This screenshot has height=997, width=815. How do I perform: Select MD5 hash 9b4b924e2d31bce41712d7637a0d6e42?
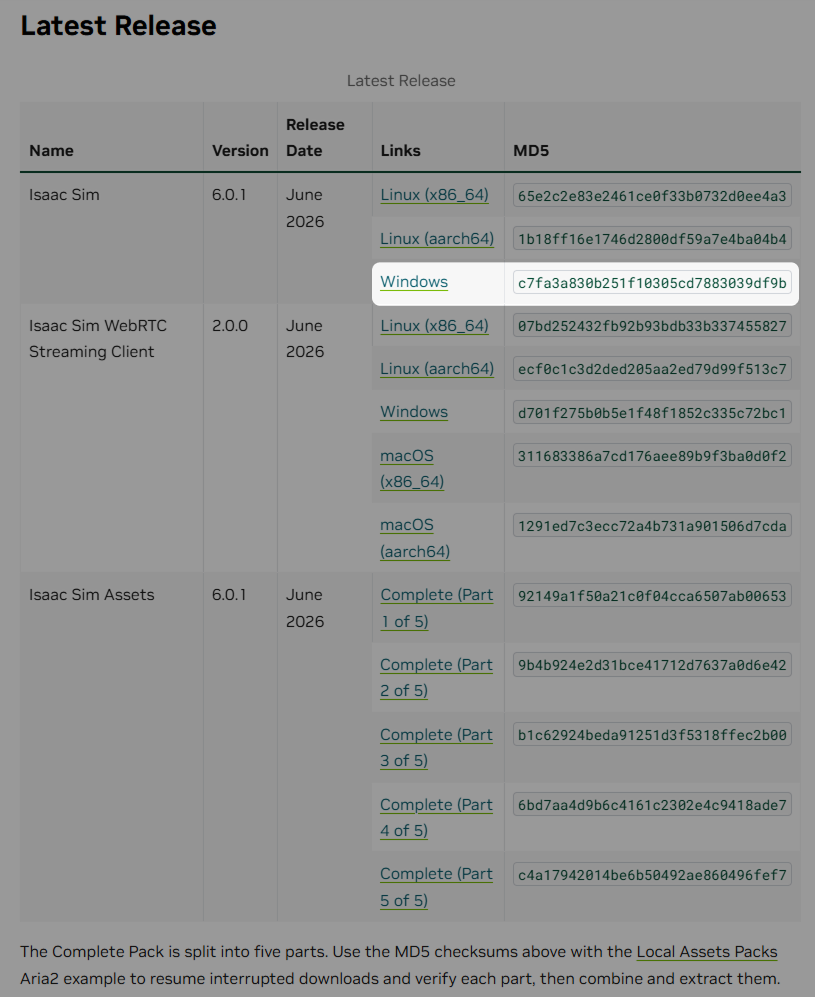coord(652,665)
